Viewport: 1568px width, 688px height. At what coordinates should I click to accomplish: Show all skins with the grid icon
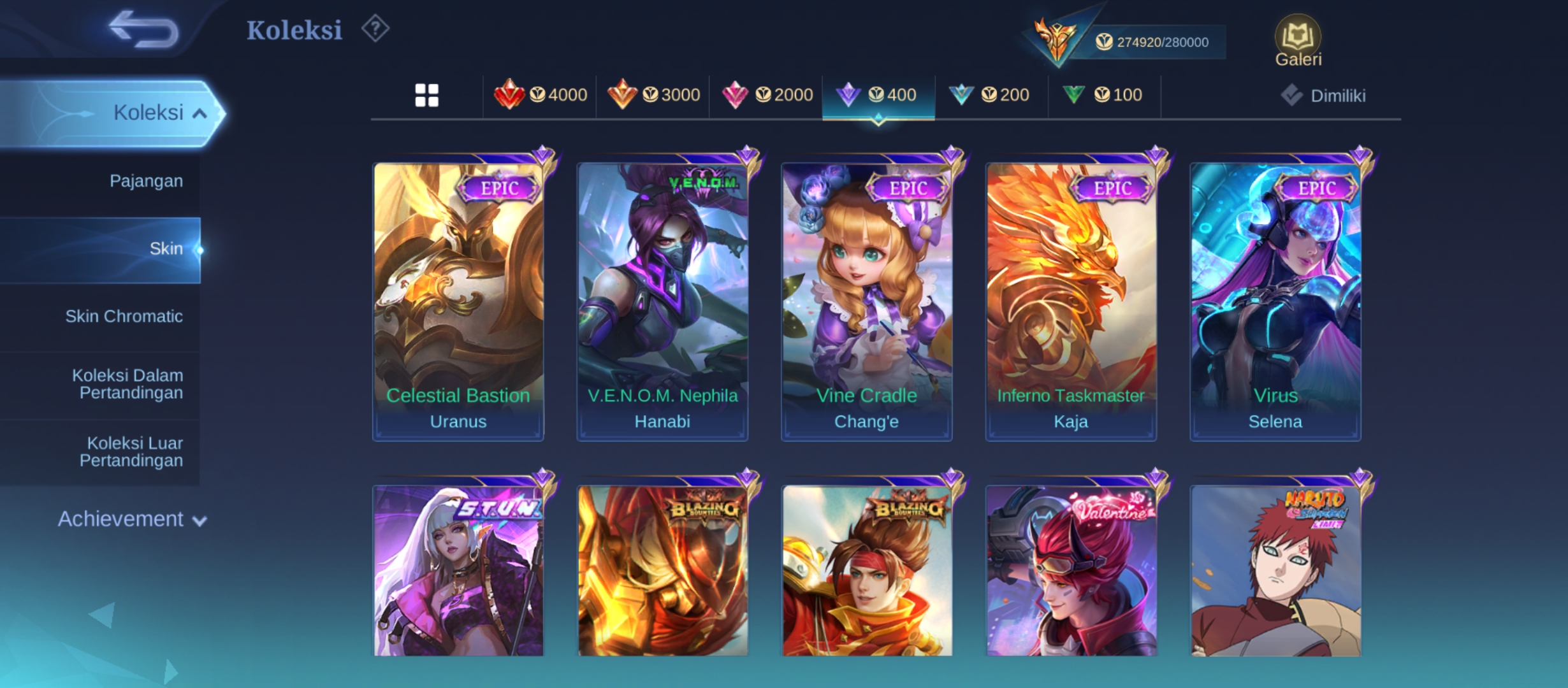pyautogui.click(x=426, y=96)
